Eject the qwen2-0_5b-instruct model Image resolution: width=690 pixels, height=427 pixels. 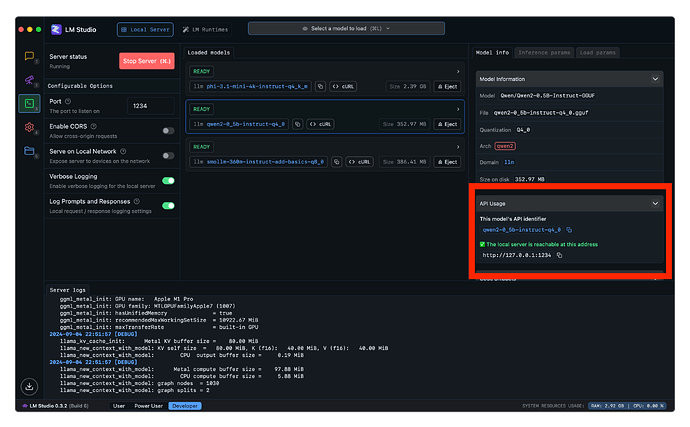coord(447,124)
